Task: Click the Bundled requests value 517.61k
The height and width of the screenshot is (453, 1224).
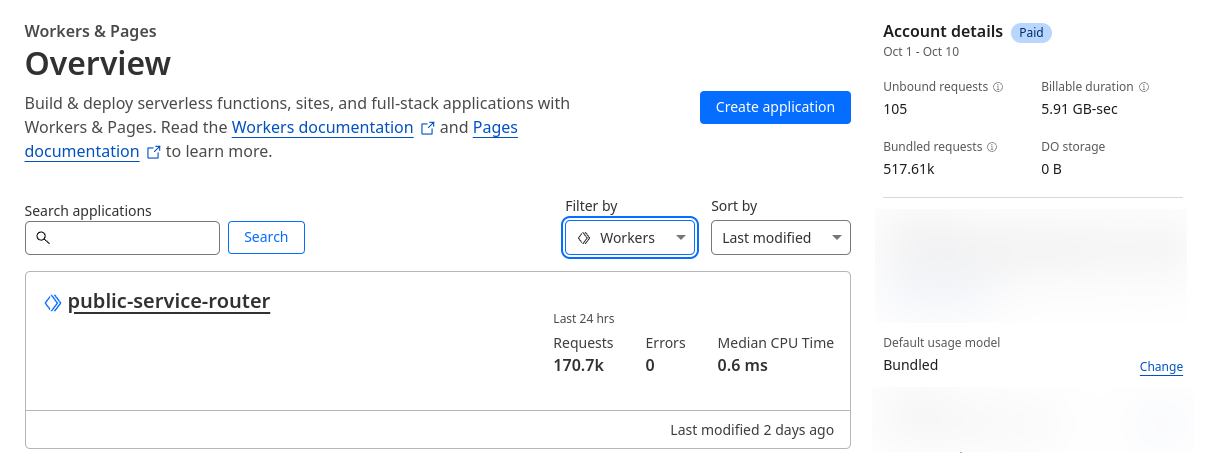Action: (x=909, y=169)
